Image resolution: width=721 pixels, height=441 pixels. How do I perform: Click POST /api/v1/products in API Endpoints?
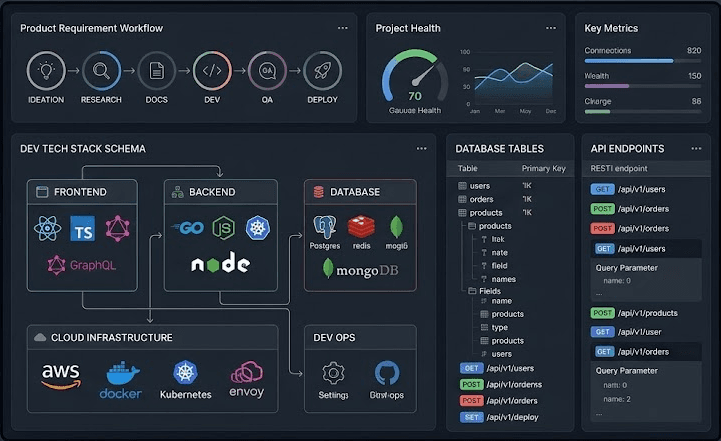(634, 313)
